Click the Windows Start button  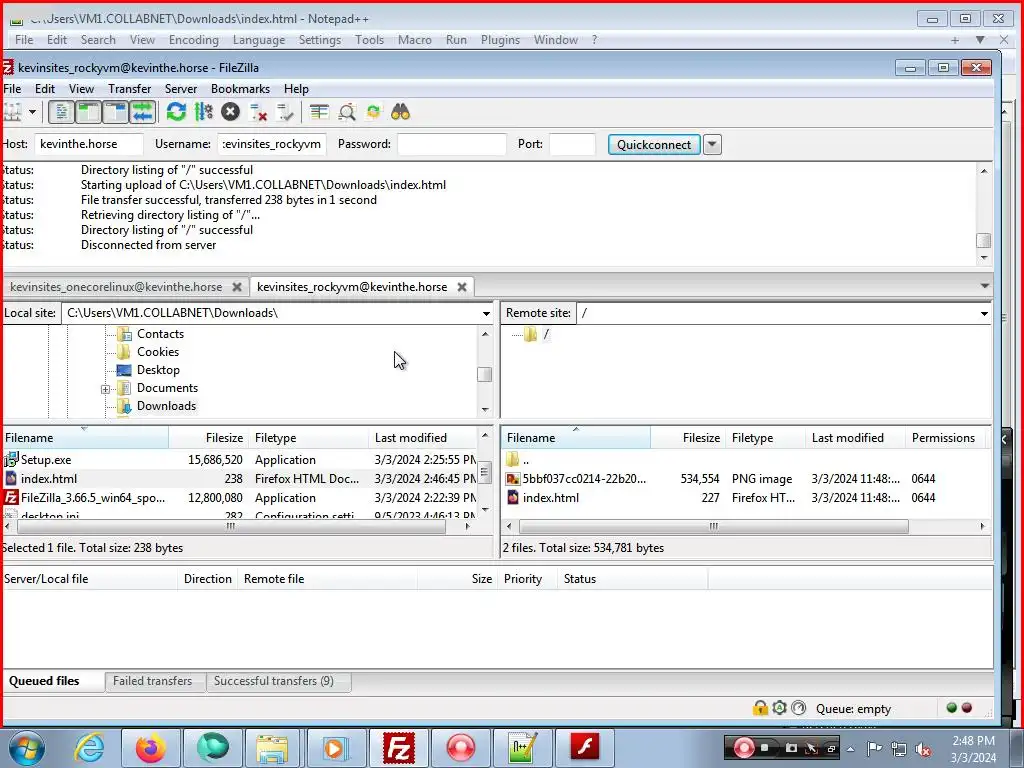(27, 748)
